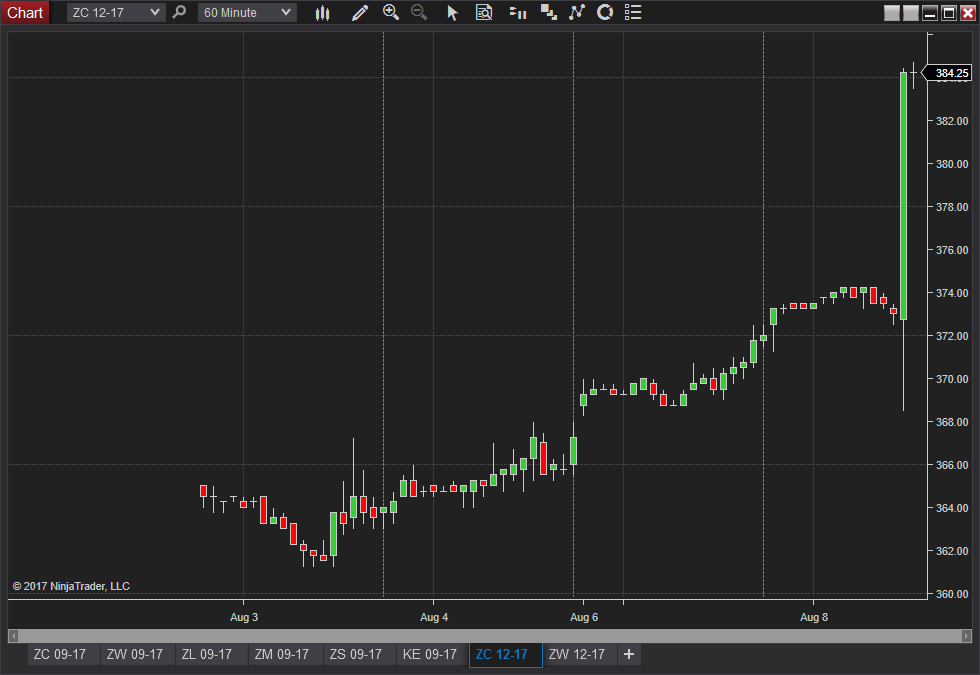Open the chart trader icon

pyautogui.click(x=518, y=12)
